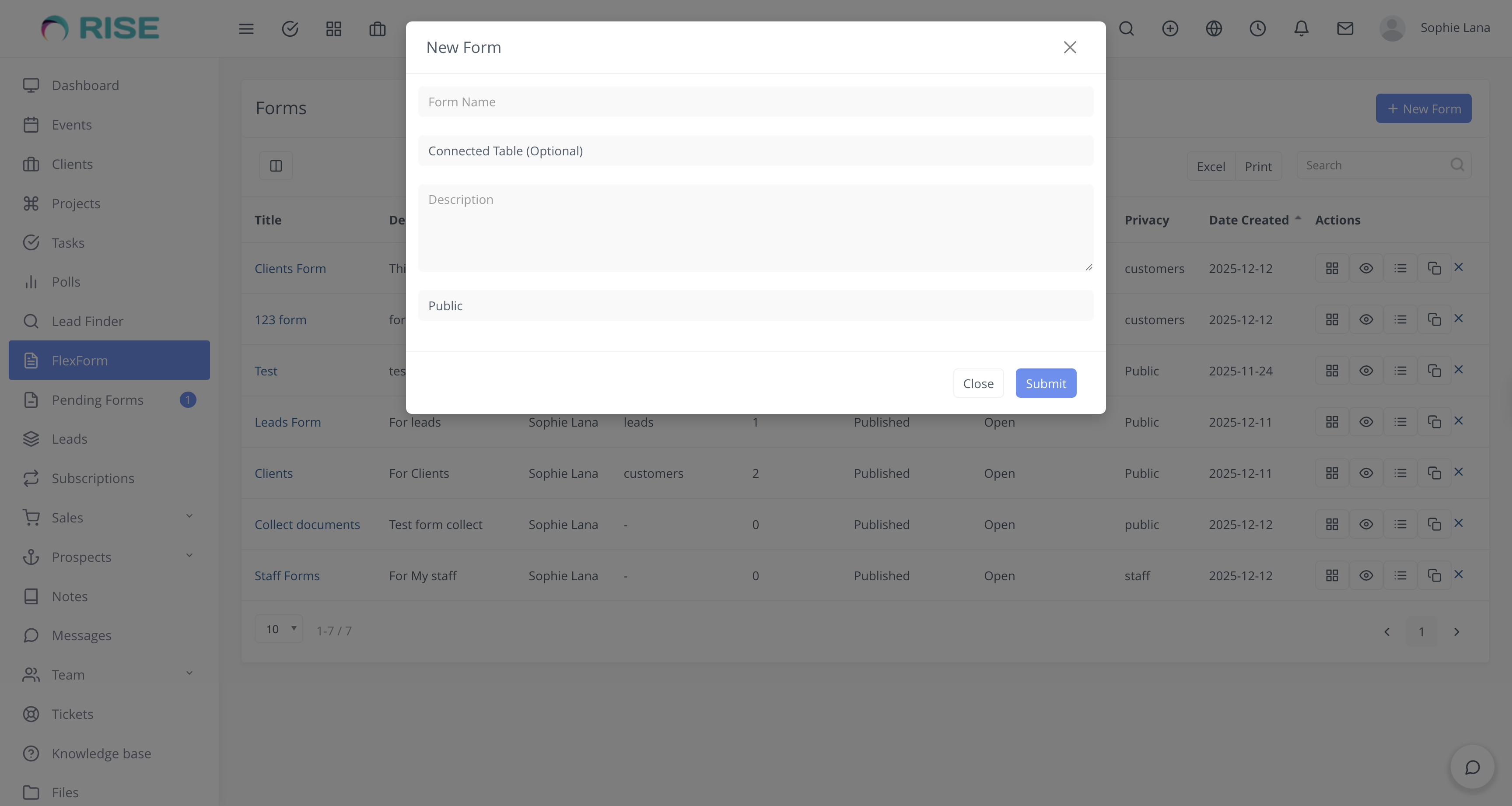
Task: Click the plus circle quick-add icon
Action: (x=1170, y=28)
